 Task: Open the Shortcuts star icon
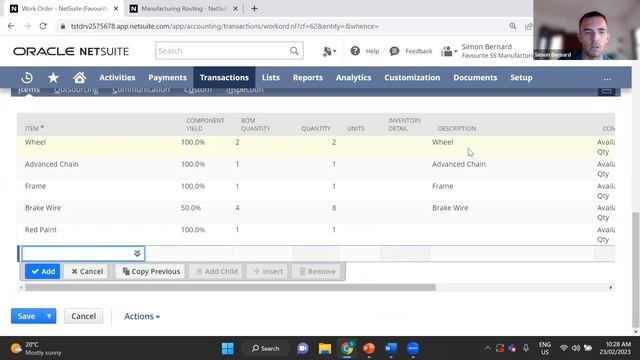53,78
